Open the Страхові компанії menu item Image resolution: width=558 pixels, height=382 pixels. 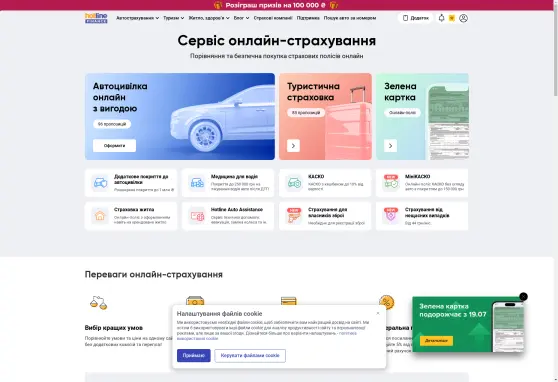[273, 18]
